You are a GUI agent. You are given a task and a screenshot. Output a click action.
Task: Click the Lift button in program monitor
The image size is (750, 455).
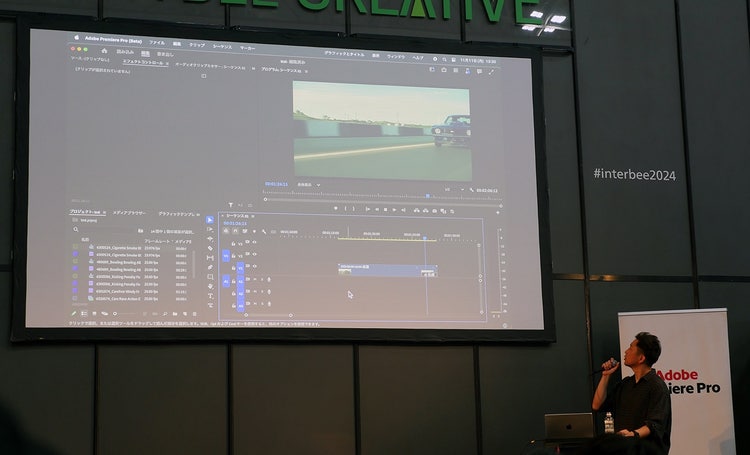[x=416, y=210]
